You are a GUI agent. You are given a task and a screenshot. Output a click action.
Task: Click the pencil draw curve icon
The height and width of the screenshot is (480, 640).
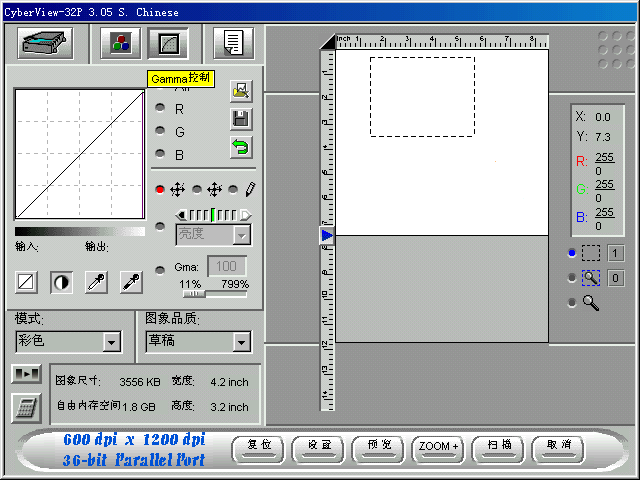tap(250, 189)
